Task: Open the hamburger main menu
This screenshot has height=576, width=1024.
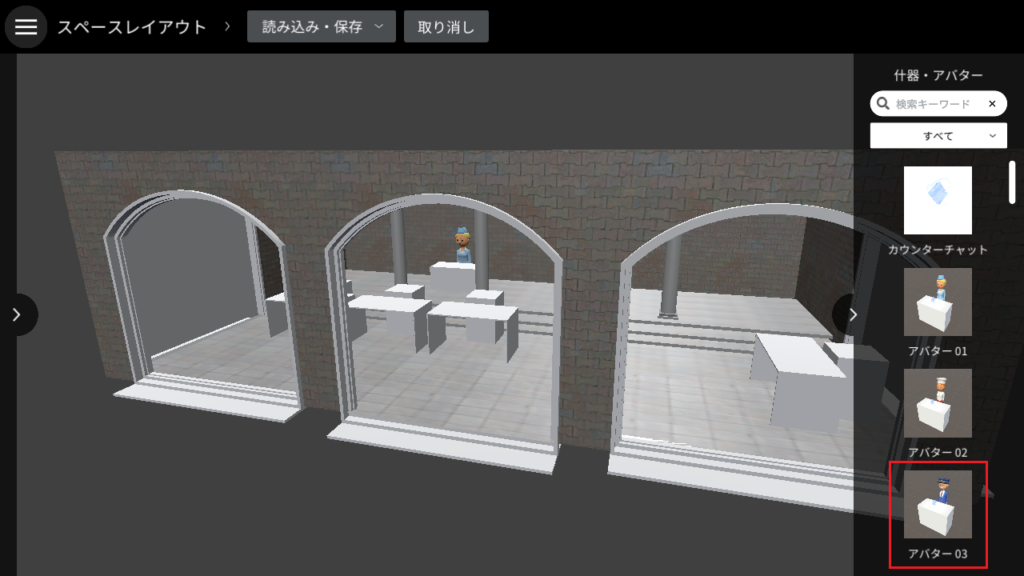Action: tap(26, 27)
